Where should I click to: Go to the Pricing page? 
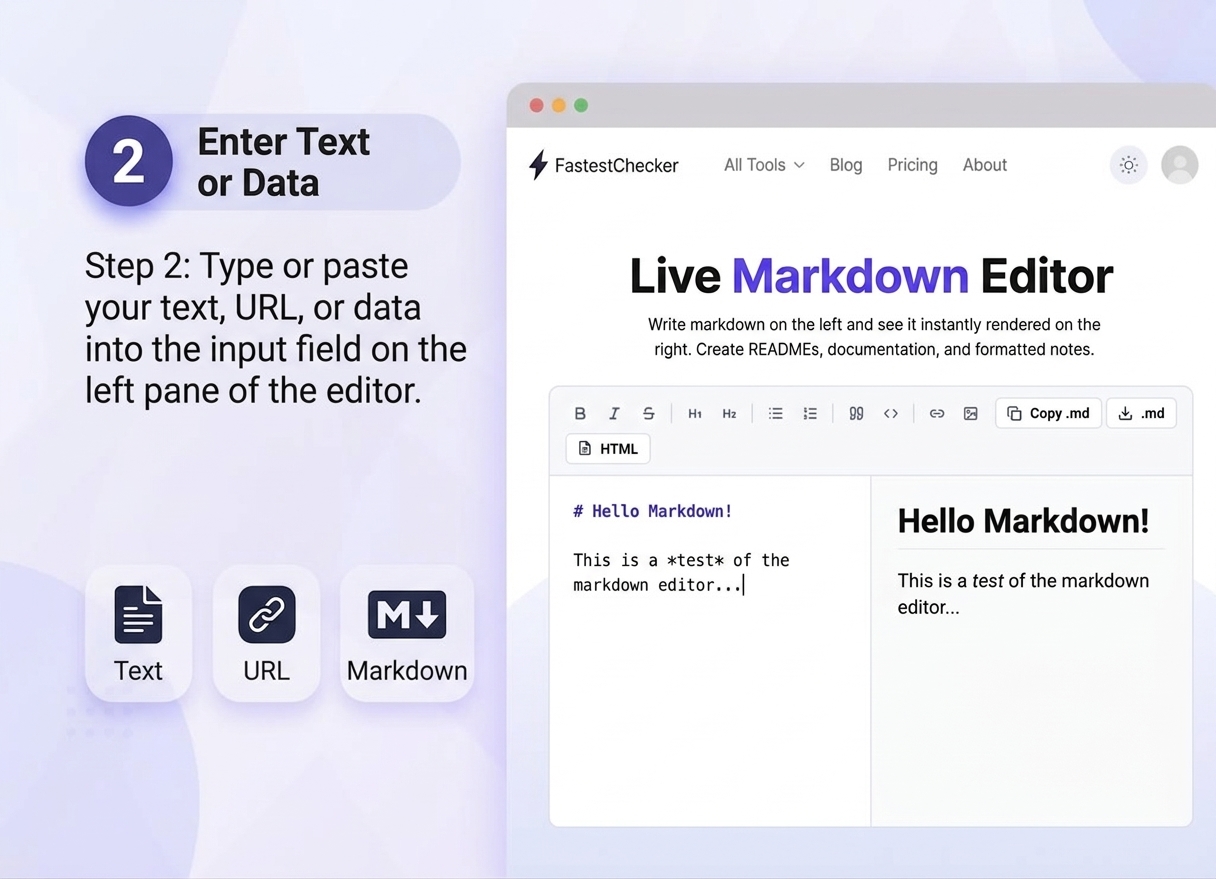click(x=913, y=165)
